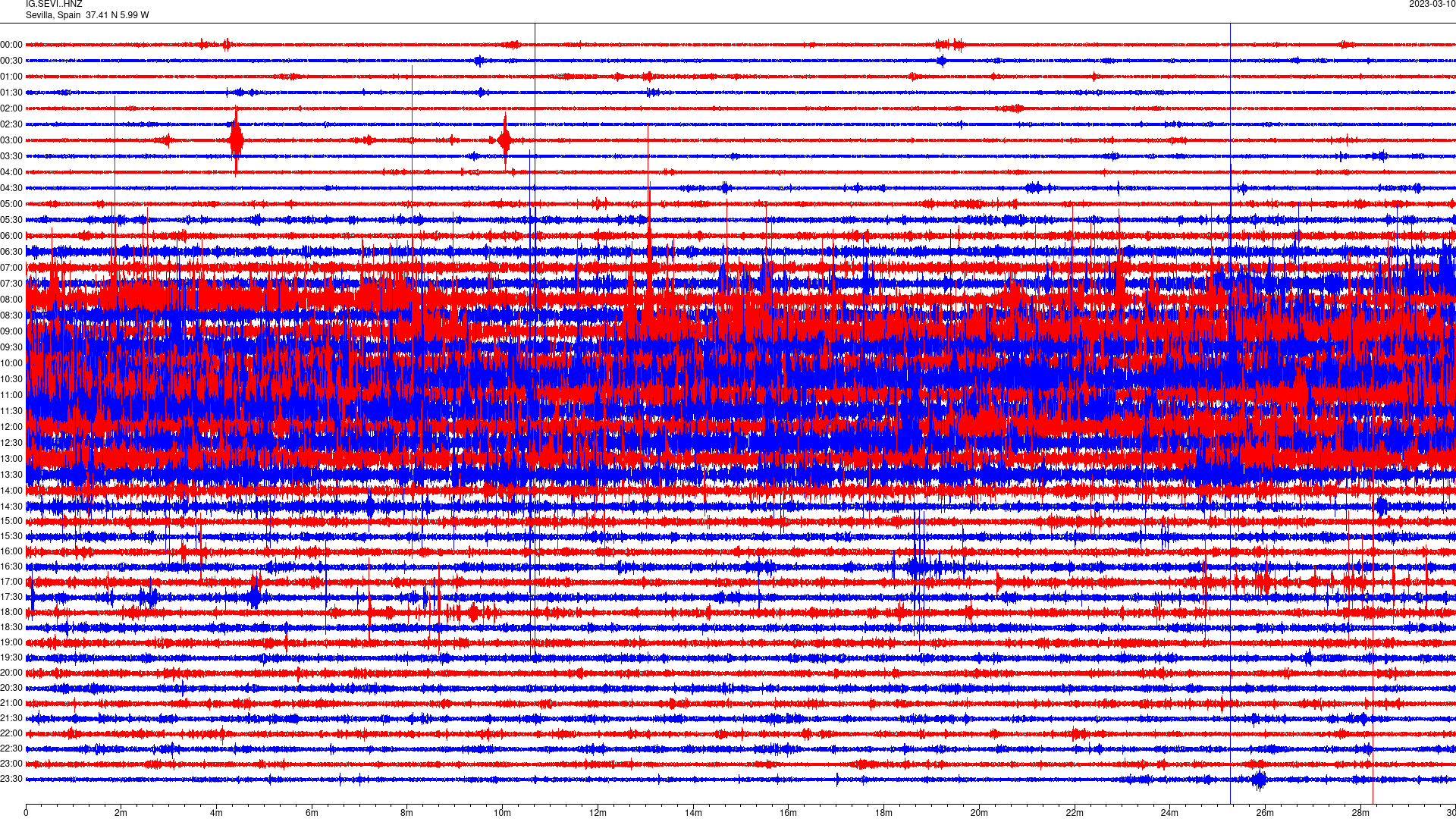Click the Sevilla, Spain coordinates text
Screen dimensions: 1456x819
(87, 15)
